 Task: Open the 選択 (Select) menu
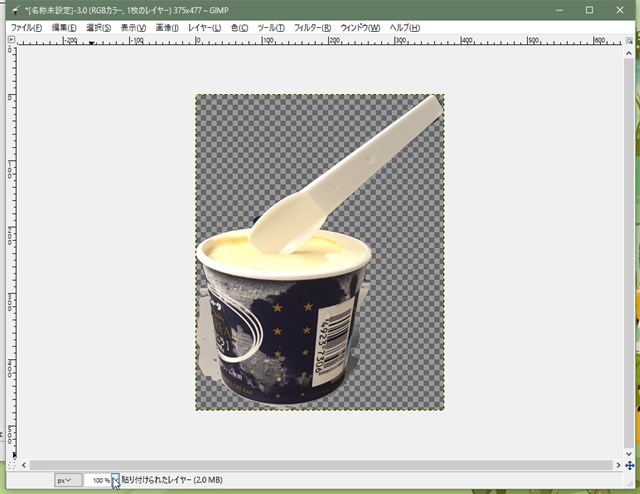[98, 27]
